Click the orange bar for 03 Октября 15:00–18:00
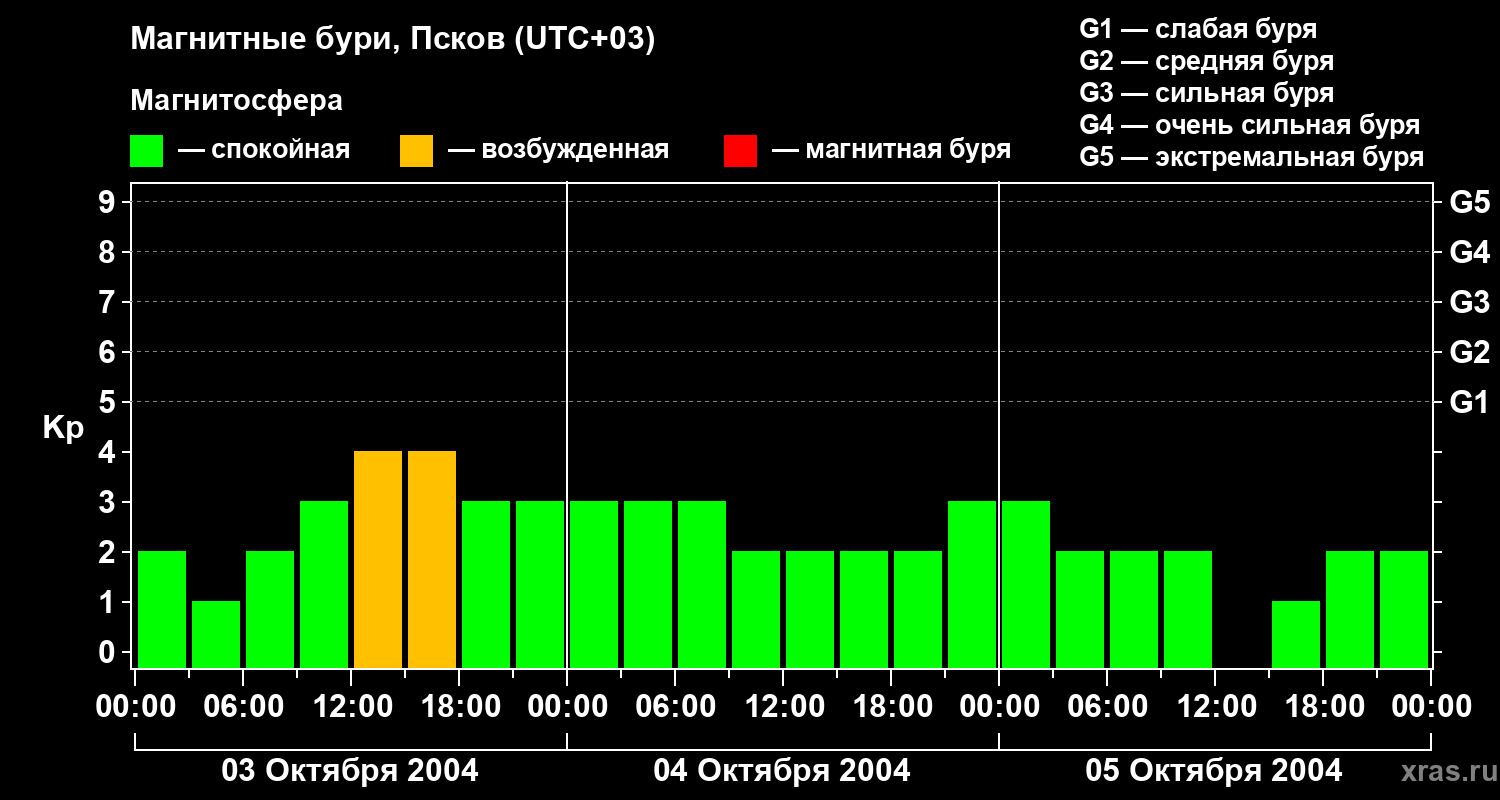1500x800 pixels. pyautogui.click(x=432, y=559)
